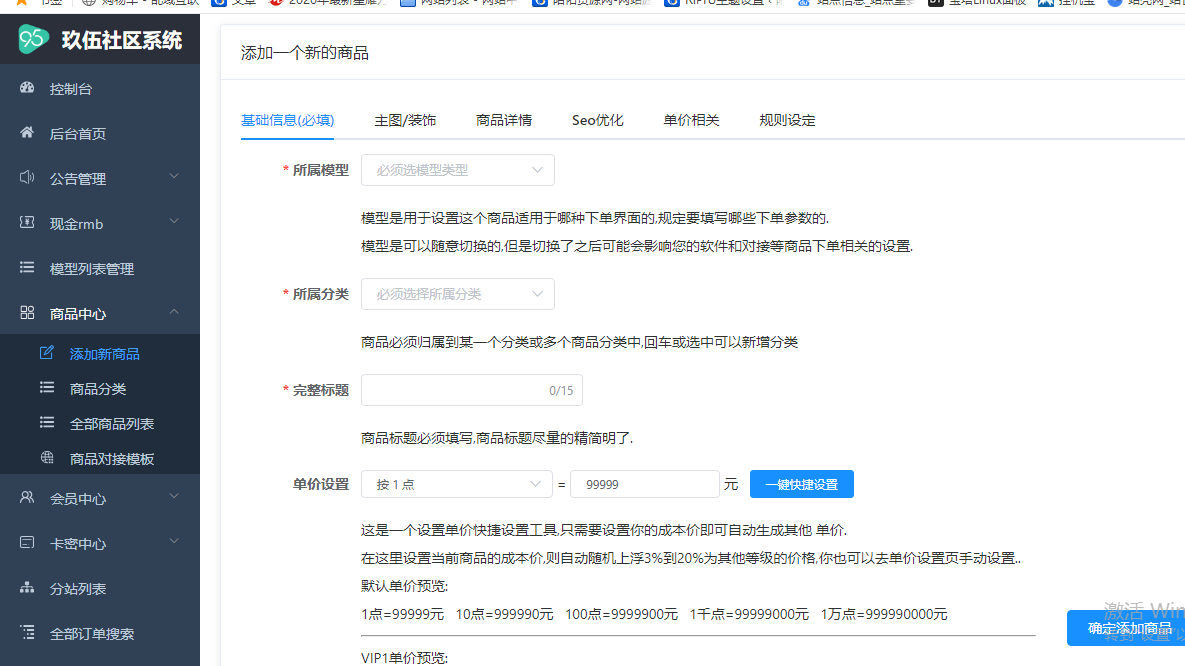
Task: Open the 所属分类 dropdown
Action: pyautogui.click(x=458, y=294)
